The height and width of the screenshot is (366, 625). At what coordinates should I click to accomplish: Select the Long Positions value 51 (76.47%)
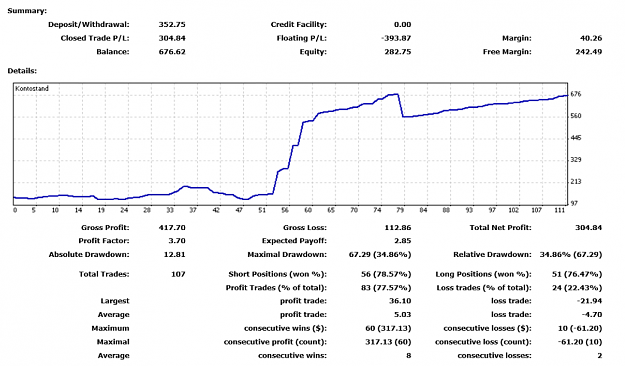tap(577, 274)
